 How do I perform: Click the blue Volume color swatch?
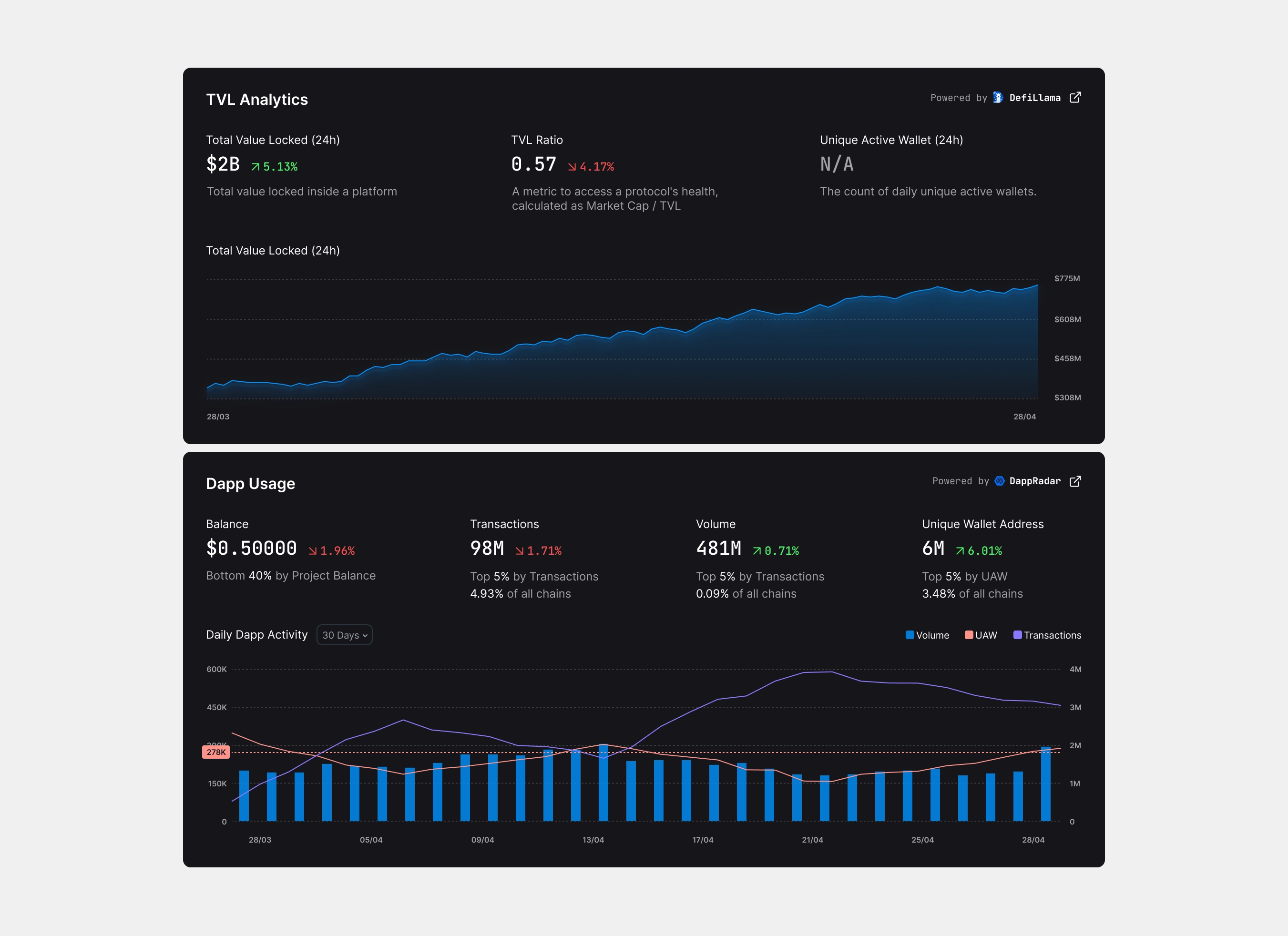coord(910,635)
